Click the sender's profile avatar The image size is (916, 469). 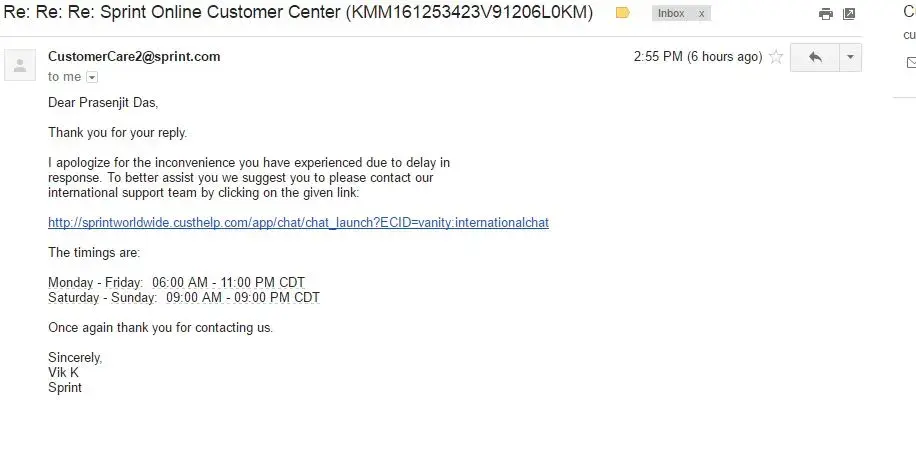coord(20,66)
